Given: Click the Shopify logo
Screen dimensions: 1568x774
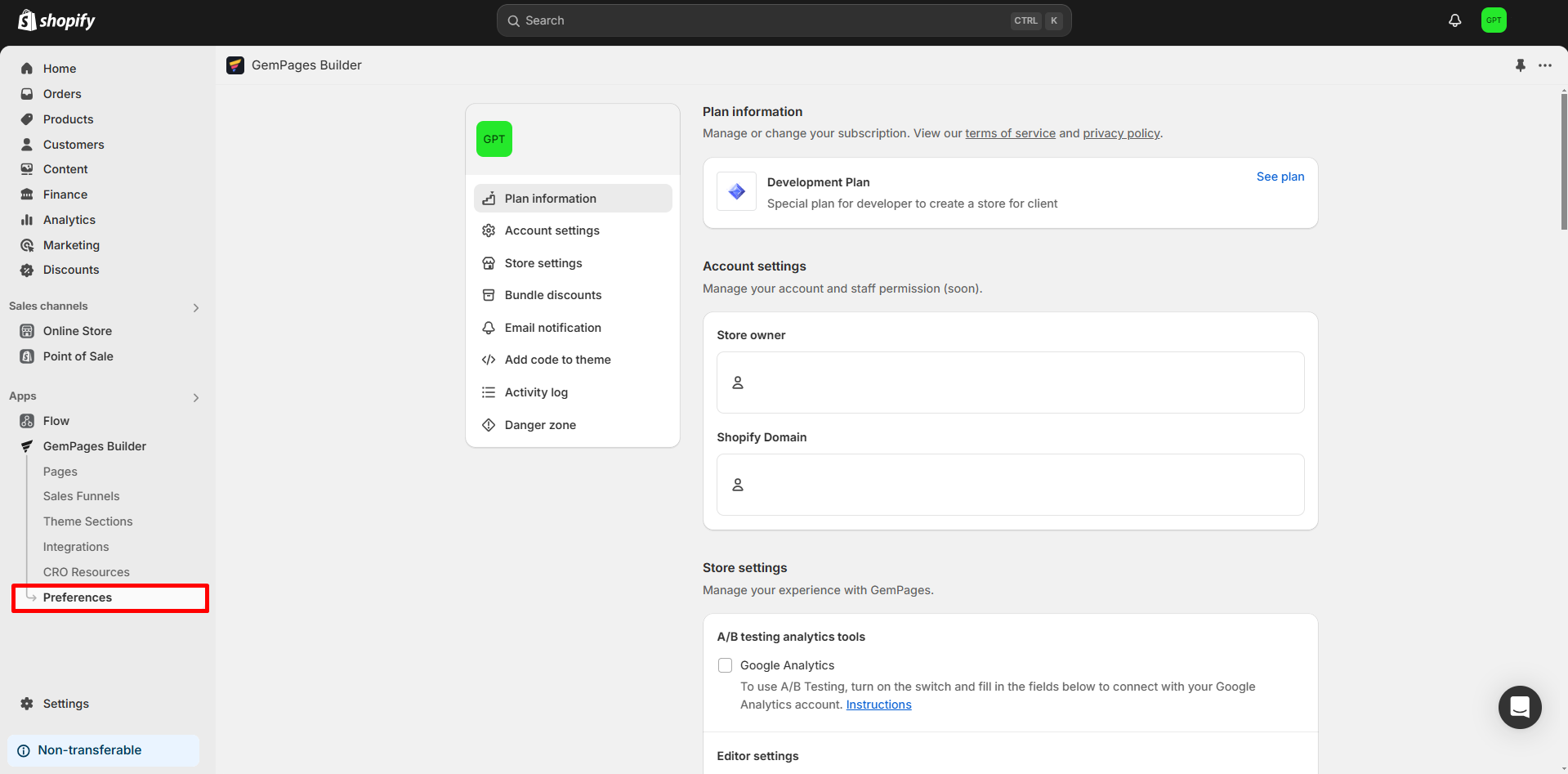Looking at the screenshot, I should pos(57,20).
